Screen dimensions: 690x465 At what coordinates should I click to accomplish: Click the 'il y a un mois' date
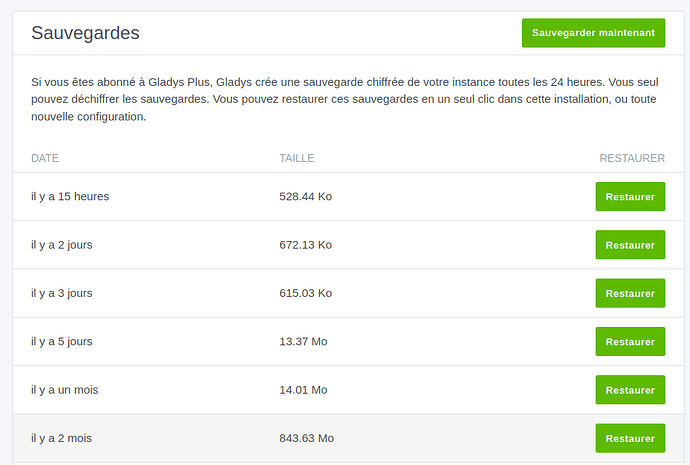(65, 389)
